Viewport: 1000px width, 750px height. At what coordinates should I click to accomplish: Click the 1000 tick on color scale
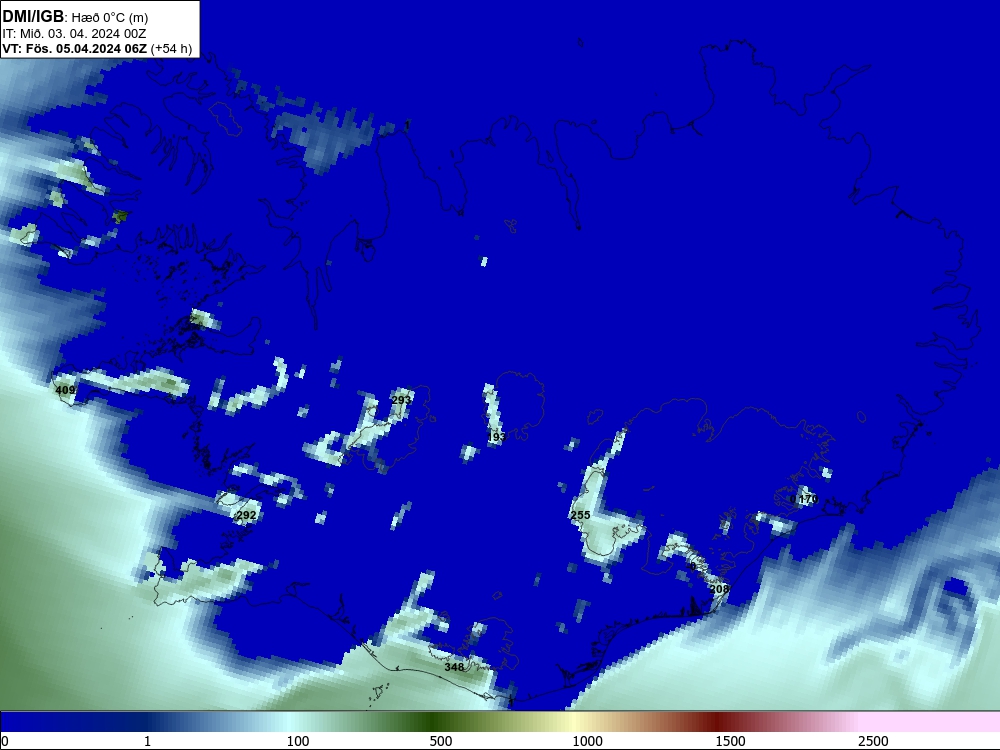tap(587, 741)
